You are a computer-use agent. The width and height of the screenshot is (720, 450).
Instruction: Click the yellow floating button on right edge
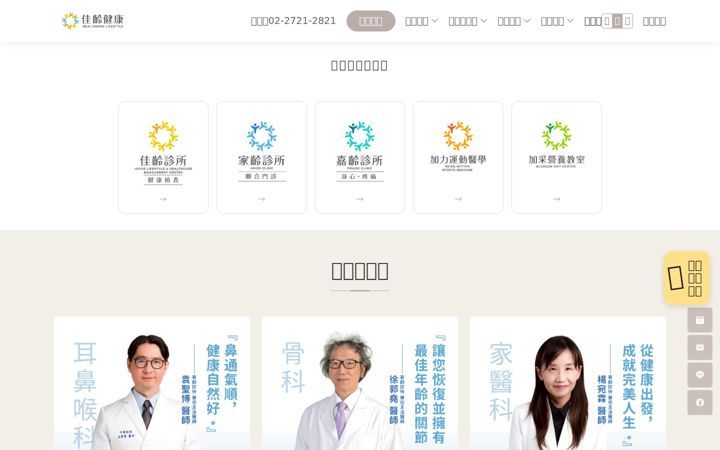tap(686, 278)
